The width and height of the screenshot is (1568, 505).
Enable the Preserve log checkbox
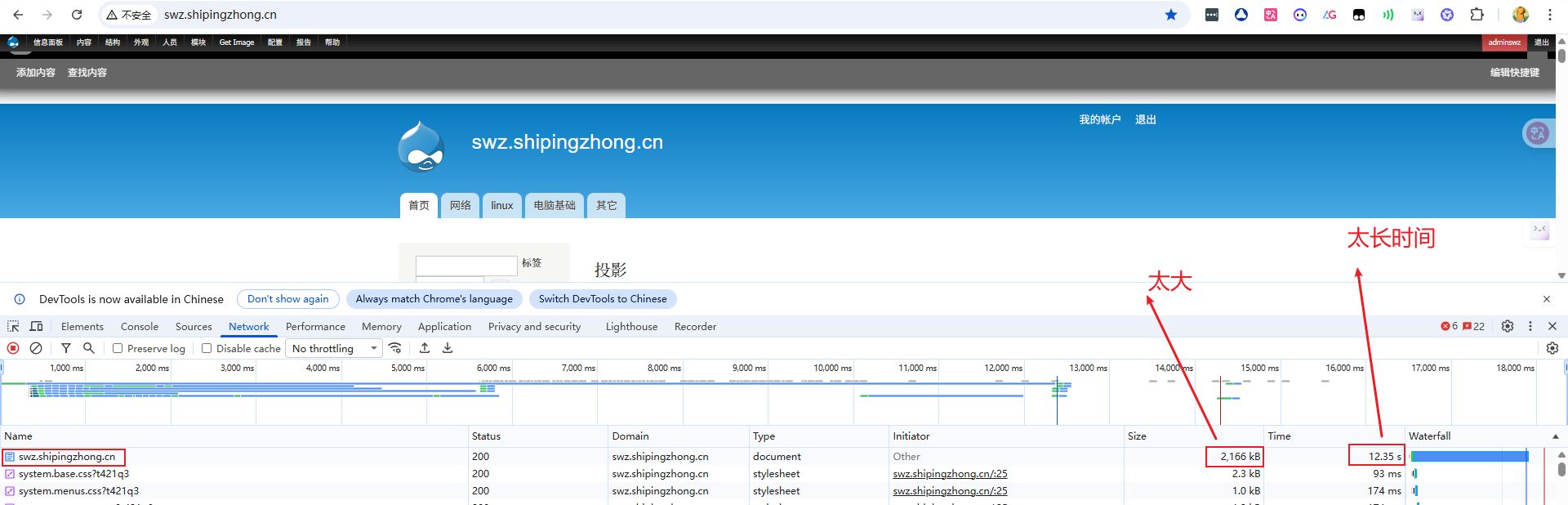click(118, 348)
